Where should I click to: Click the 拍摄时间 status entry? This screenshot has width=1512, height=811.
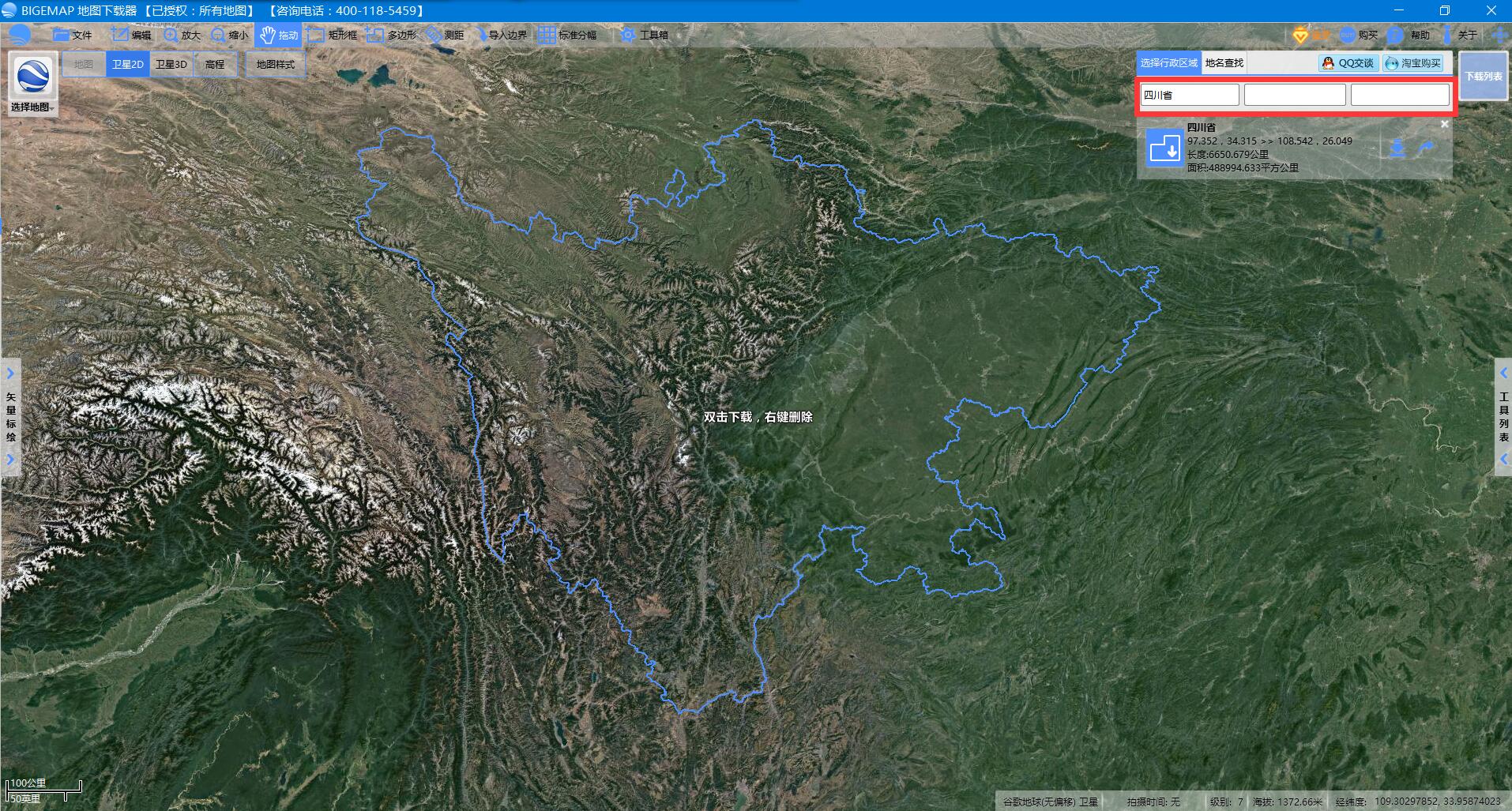(1153, 802)
